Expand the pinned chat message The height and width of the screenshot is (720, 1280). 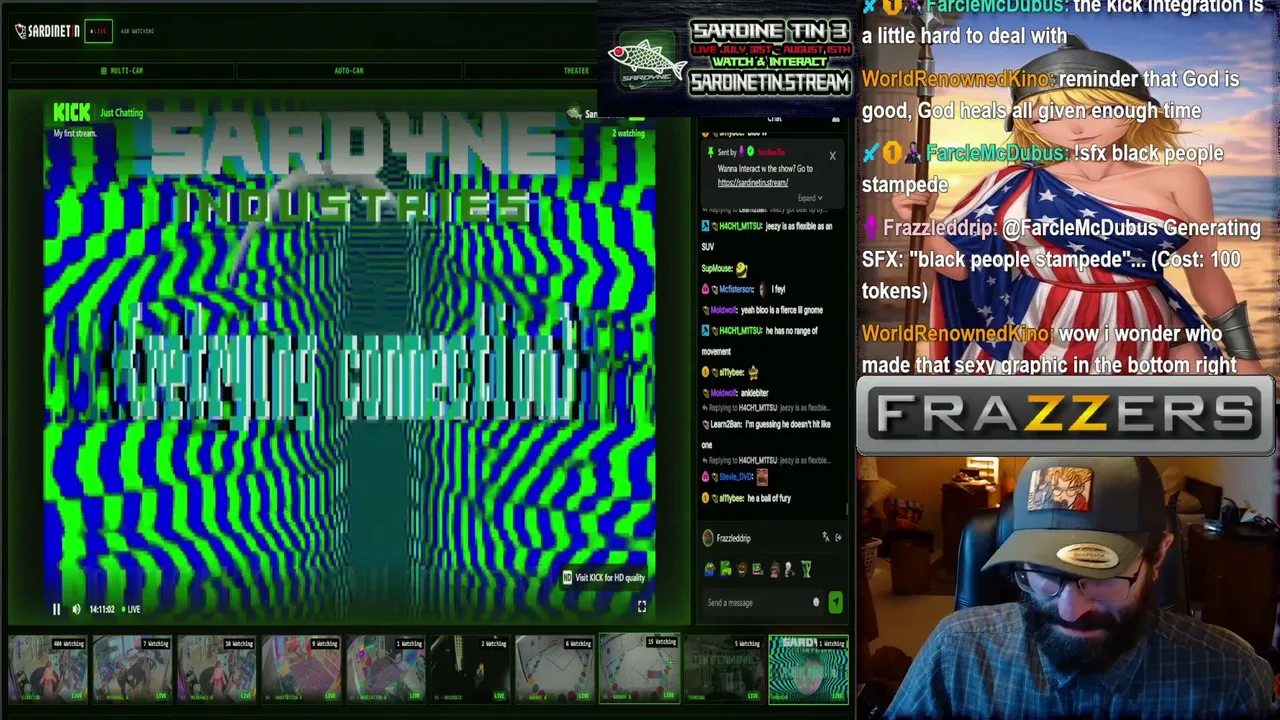point(809,198)
